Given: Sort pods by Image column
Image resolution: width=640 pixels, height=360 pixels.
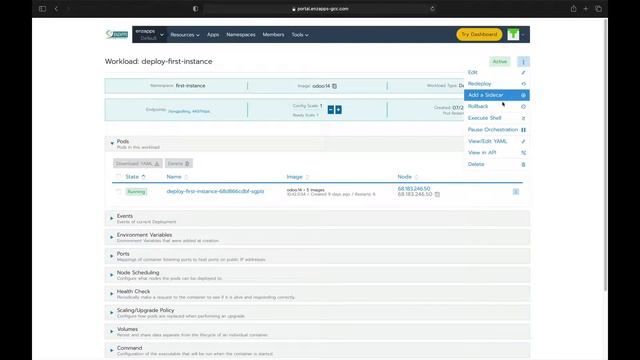Looking at the screenshot, I should (x=298, y=177).
